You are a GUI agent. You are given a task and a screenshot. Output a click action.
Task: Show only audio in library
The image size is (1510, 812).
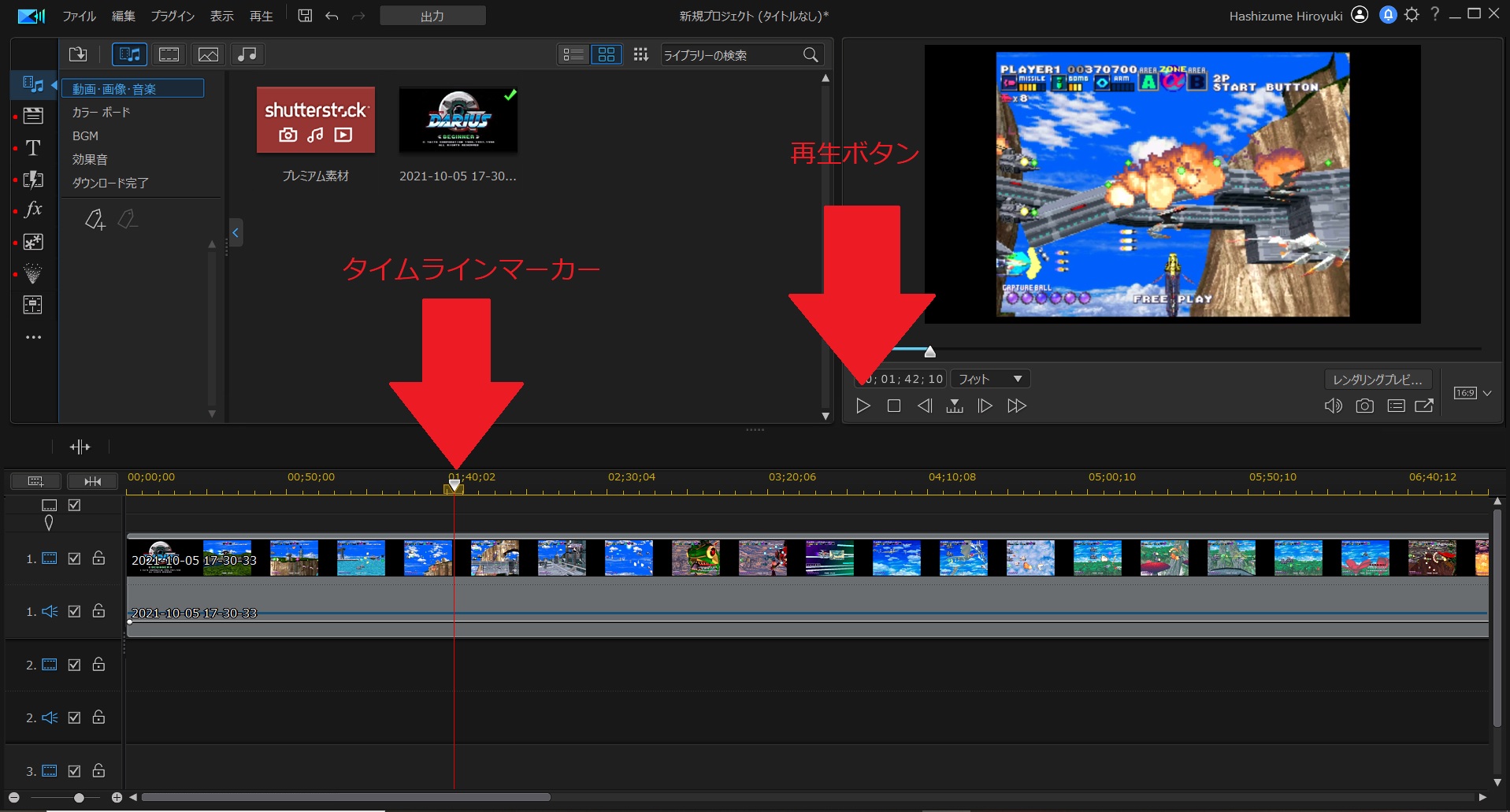pos(247,54)
